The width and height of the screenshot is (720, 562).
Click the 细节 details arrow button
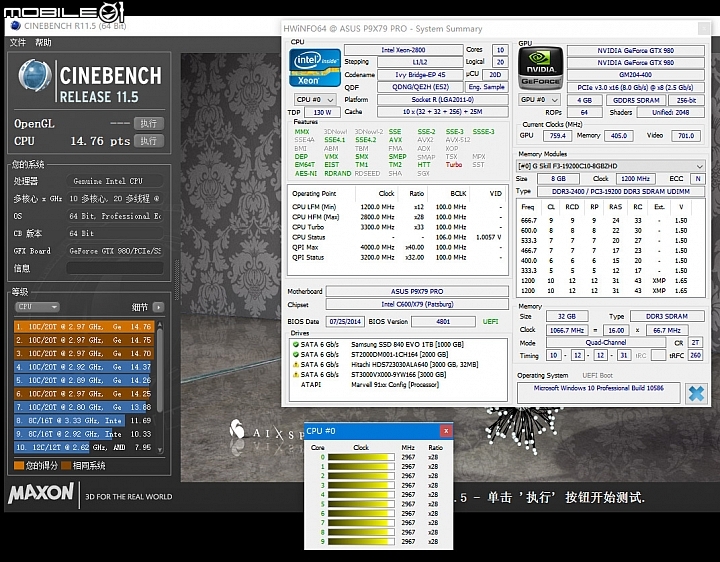click(x=158, y=307)
